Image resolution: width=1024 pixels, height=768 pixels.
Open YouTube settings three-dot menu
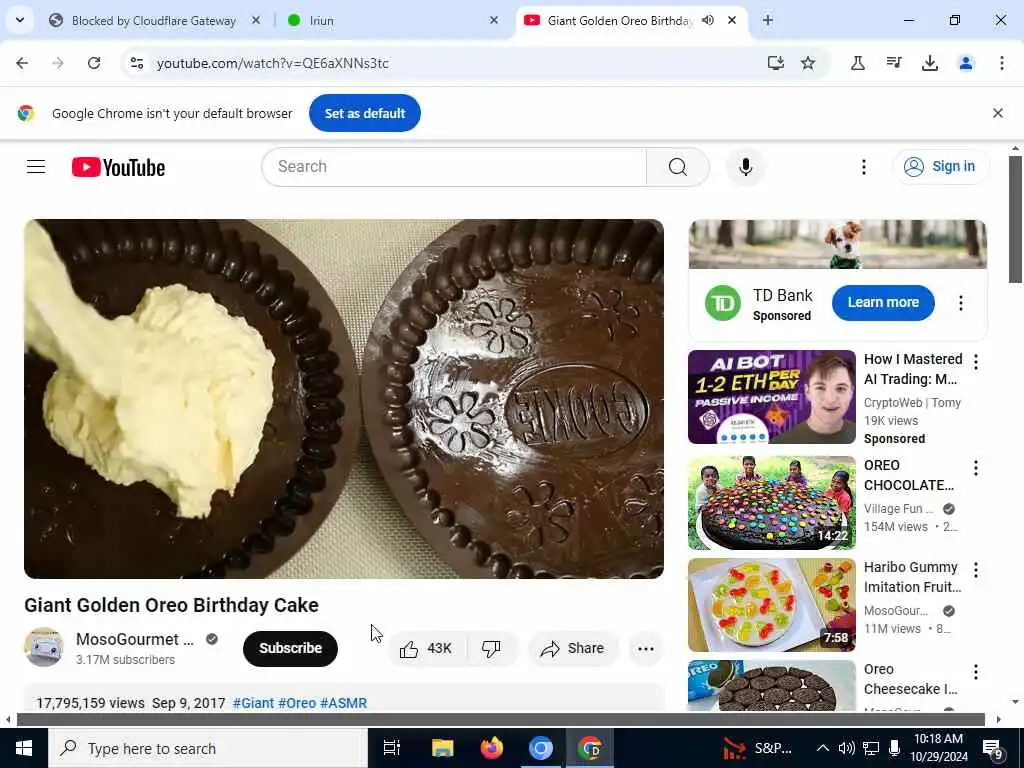tap(863, 167)
